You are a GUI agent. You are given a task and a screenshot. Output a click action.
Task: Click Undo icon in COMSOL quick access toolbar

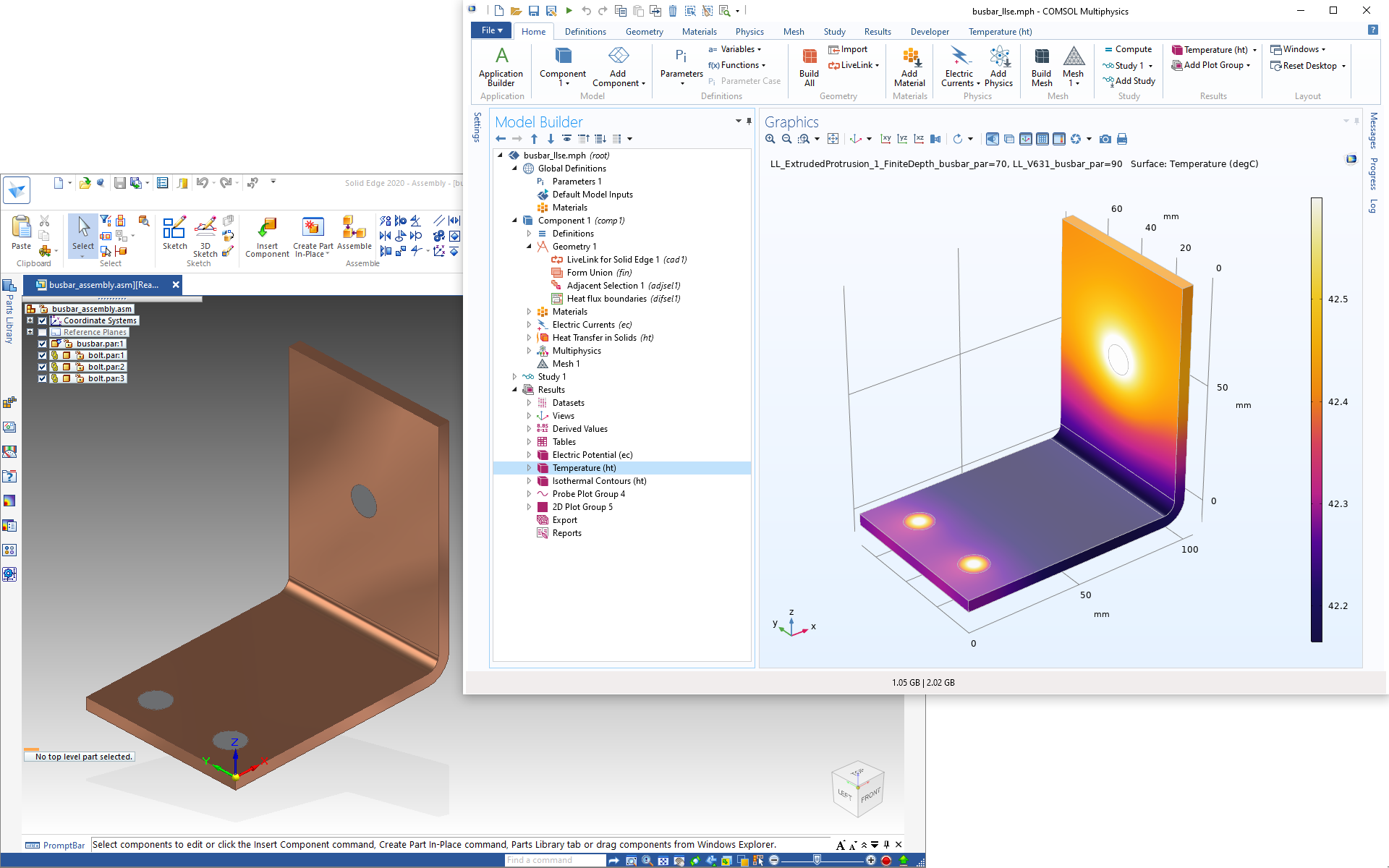tap(586, 11)
